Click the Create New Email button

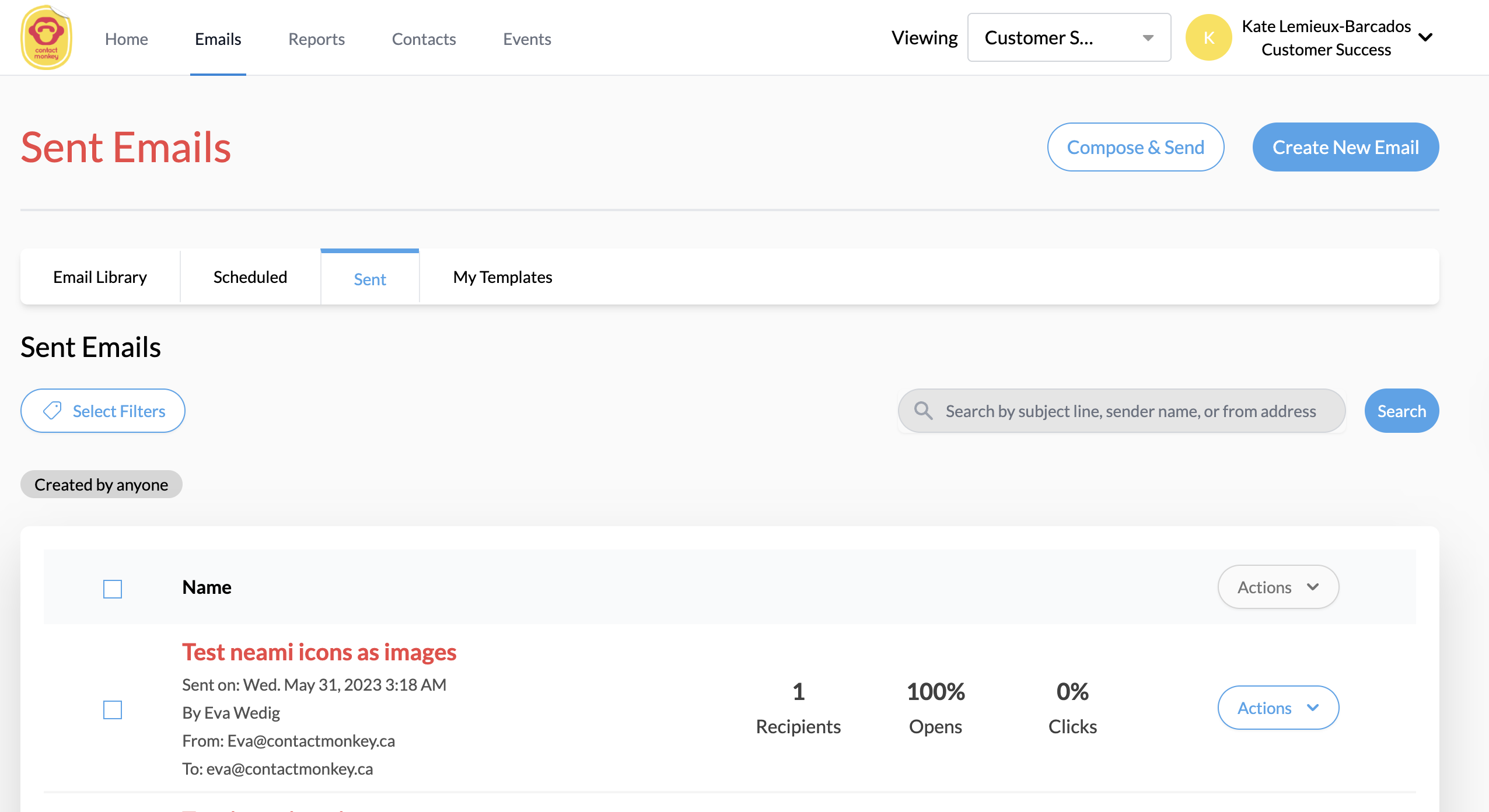(x=1345, y=147)
